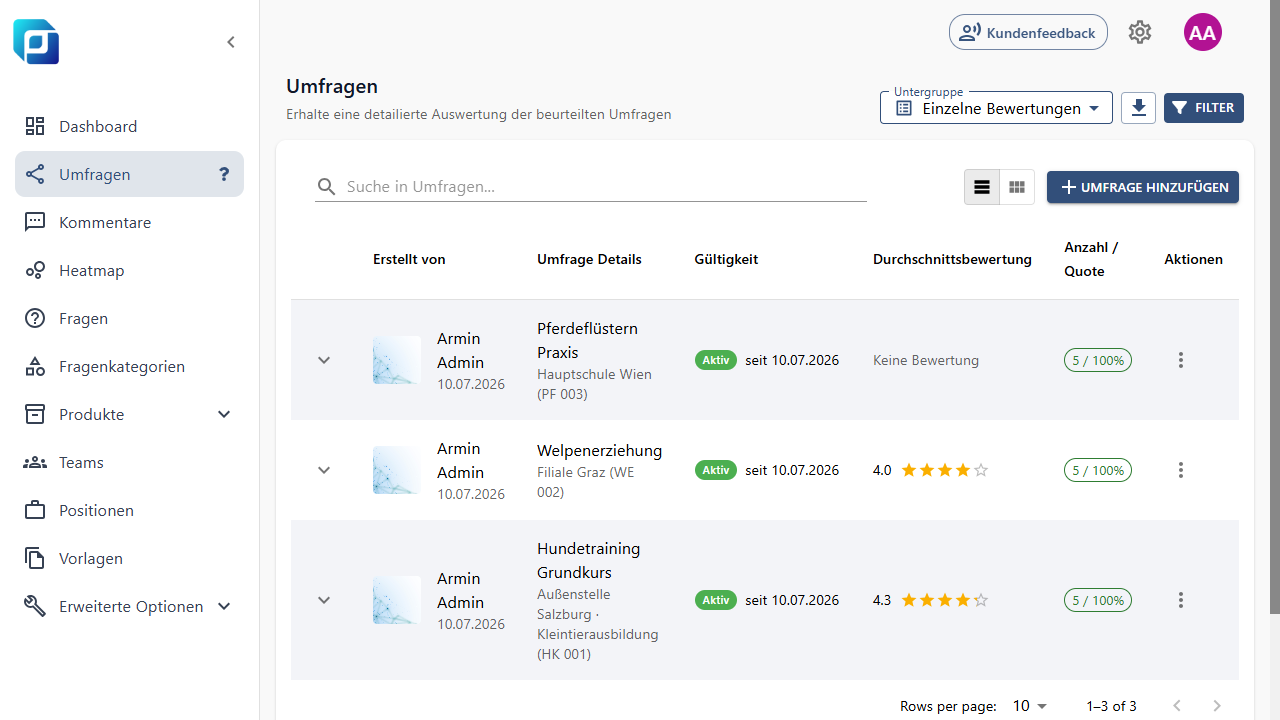This screenshot has width=1280, height=720.
Task: Click UMFRAGE HINZUFÜGEN button
Action: click(1143, 187)
